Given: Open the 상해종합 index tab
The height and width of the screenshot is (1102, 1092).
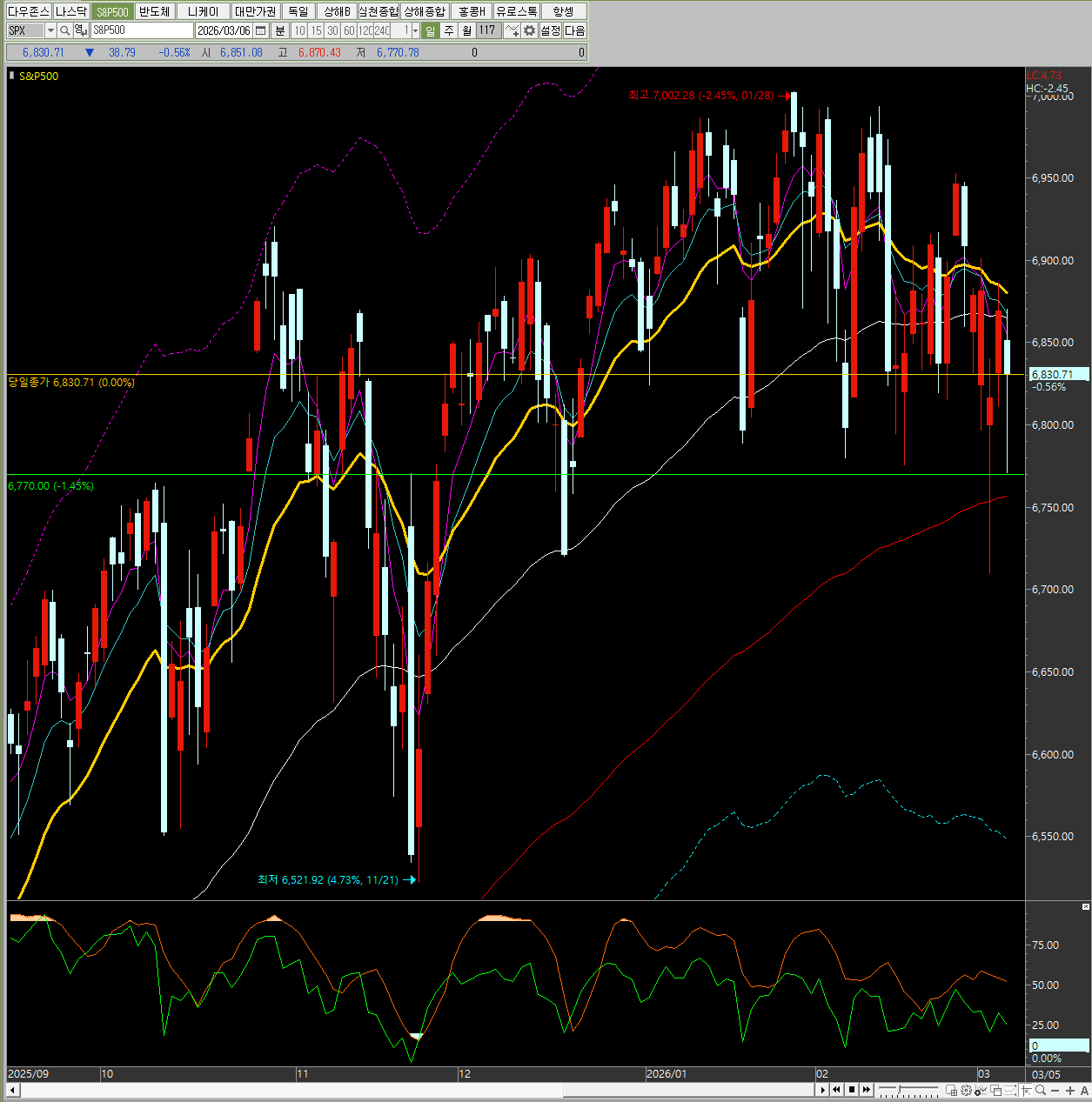Looking at the screenshot, I should pos(424,11).
